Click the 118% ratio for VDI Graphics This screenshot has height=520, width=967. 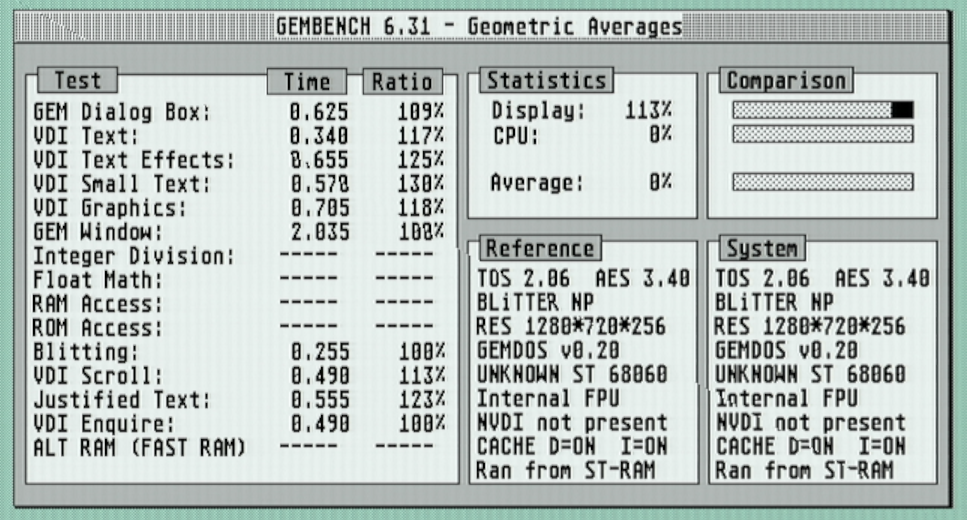(421, 208)
